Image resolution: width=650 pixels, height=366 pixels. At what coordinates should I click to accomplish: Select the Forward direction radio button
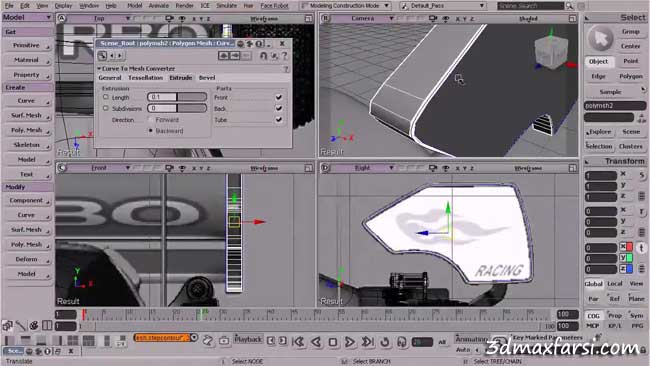click(150, 119)
